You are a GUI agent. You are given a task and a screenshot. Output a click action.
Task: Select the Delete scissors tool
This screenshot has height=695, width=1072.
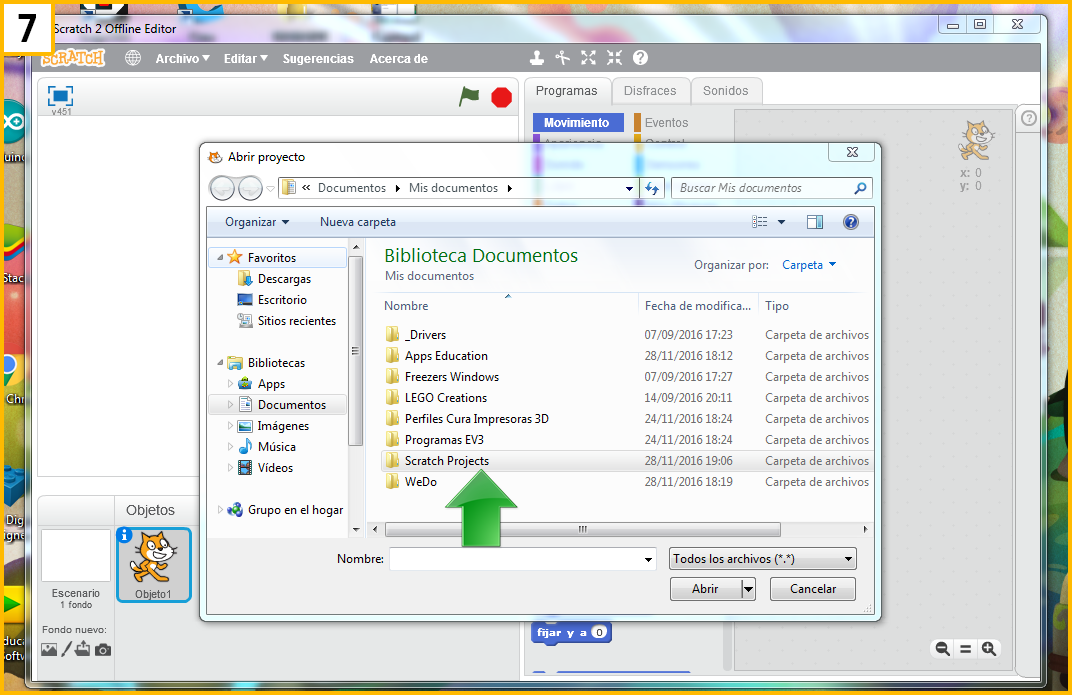[x=563, y=58]
